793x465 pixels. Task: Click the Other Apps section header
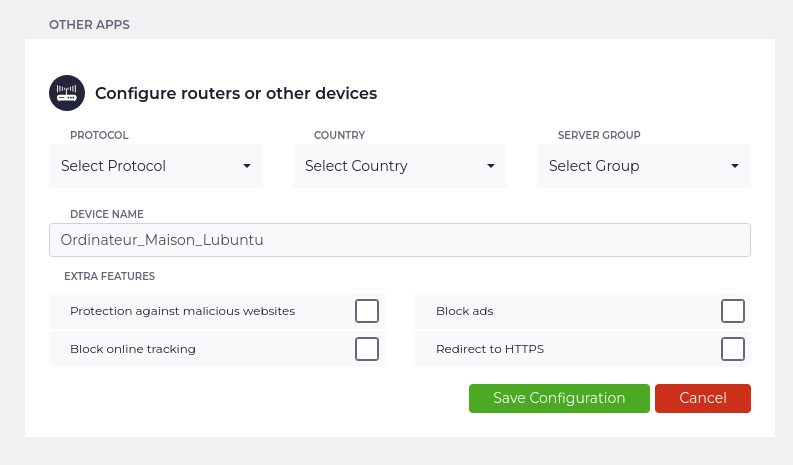click(x=89, y=24)
